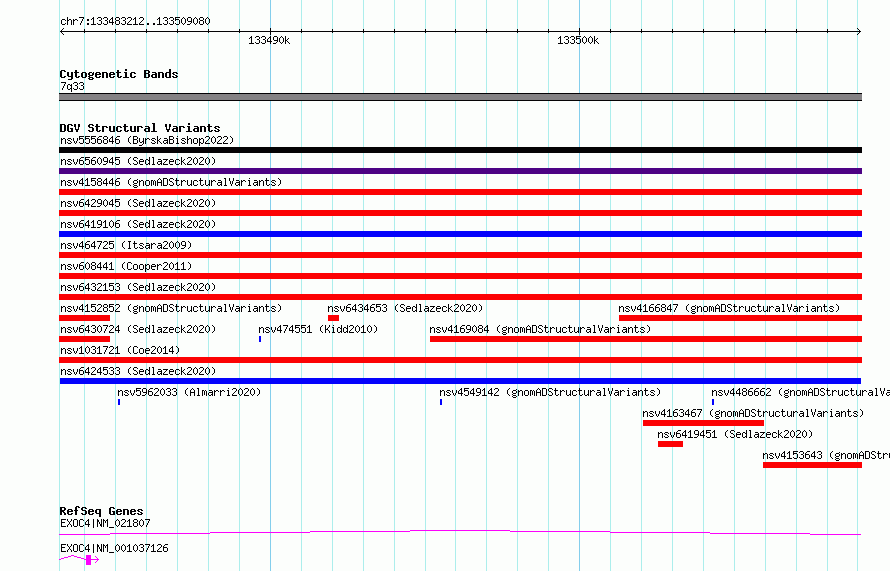890x571 pixels.
Task: Select the nsv6430724 (Sedlazeck2020) label
Action: [138, 329]
